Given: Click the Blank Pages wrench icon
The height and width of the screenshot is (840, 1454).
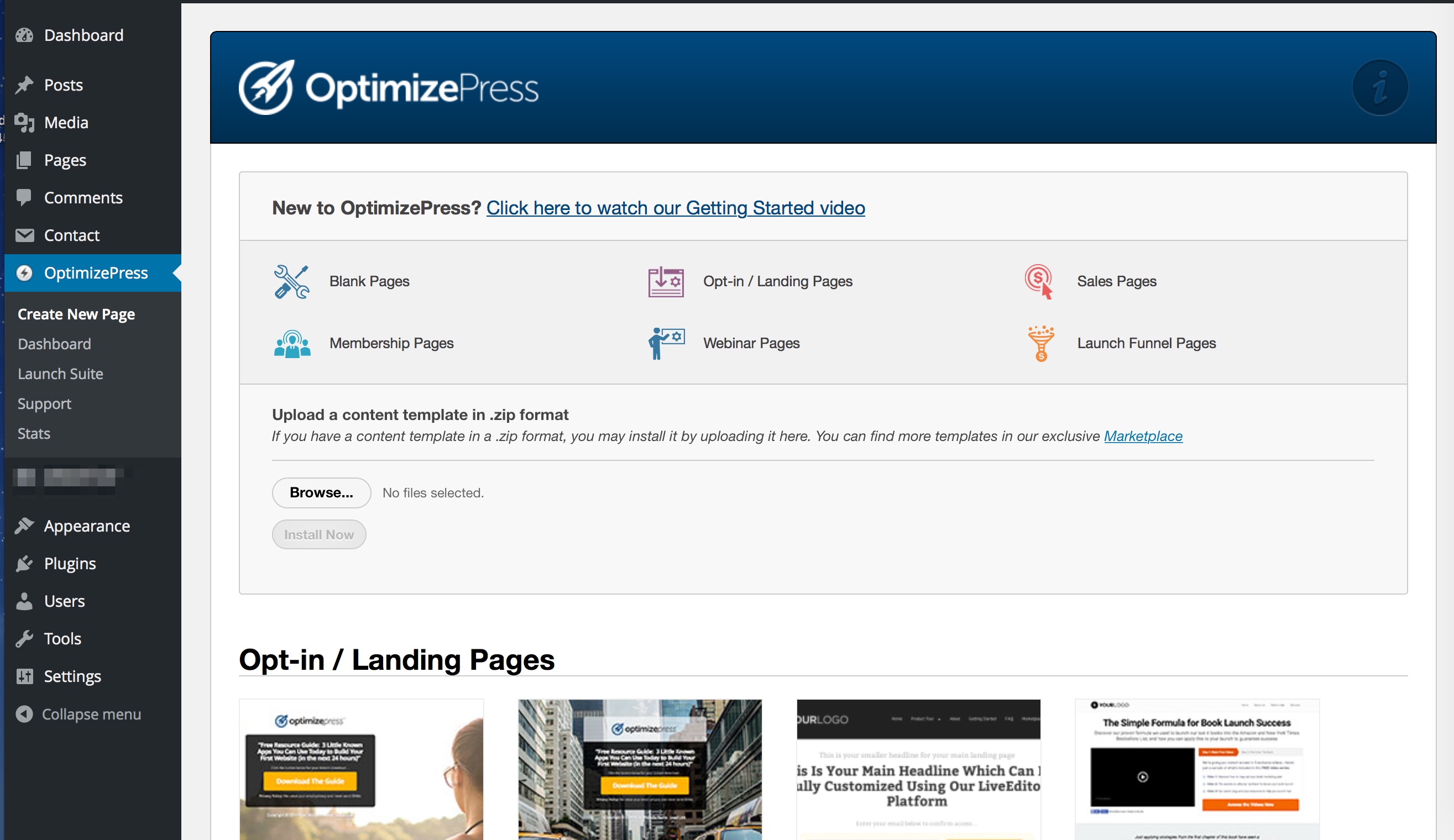Looking at the screenshot, I should click(x=291, y=281).
